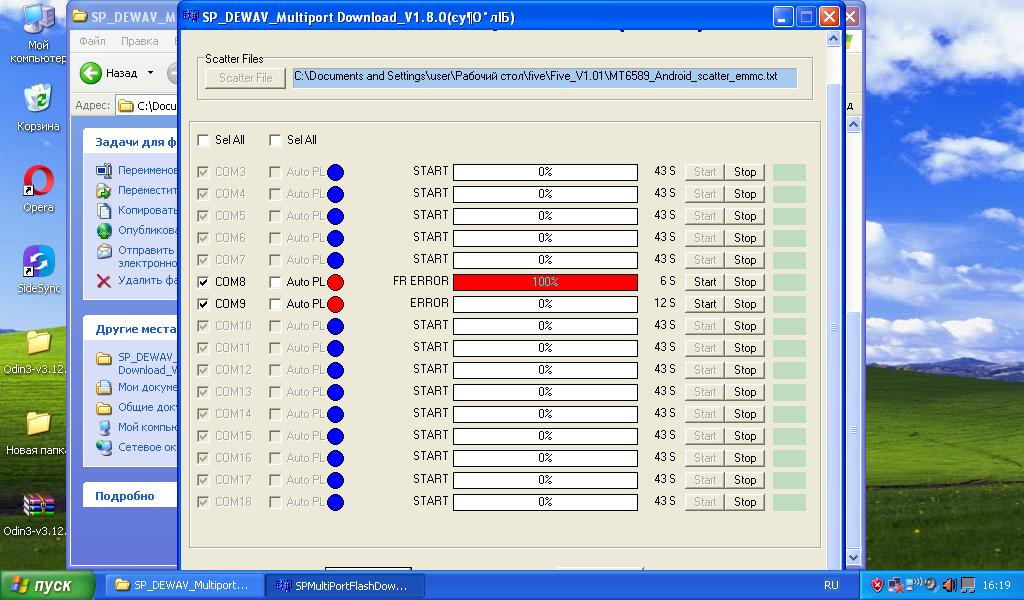Screen dimensions: 1024x600
Task: Open the пуск Start menu button
Action: (x=48, y=585)
